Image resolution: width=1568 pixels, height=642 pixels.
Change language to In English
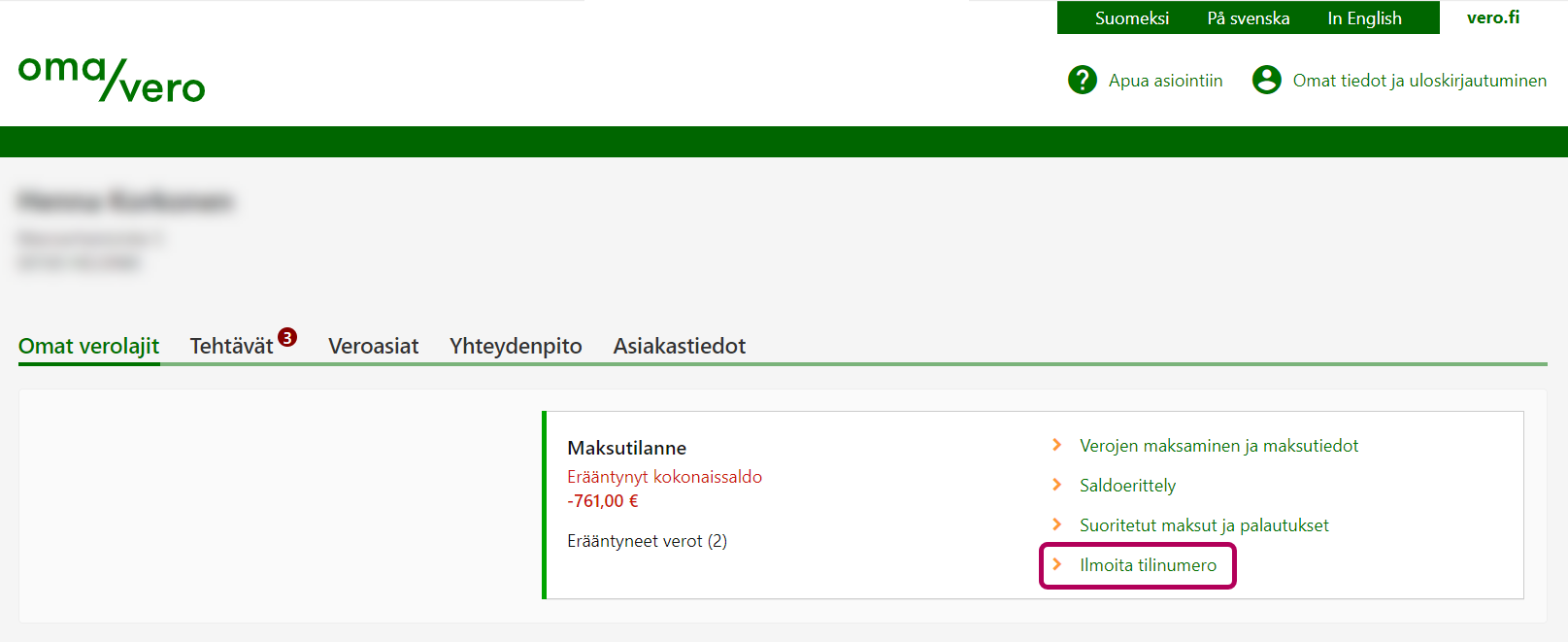pos(1364,17)
